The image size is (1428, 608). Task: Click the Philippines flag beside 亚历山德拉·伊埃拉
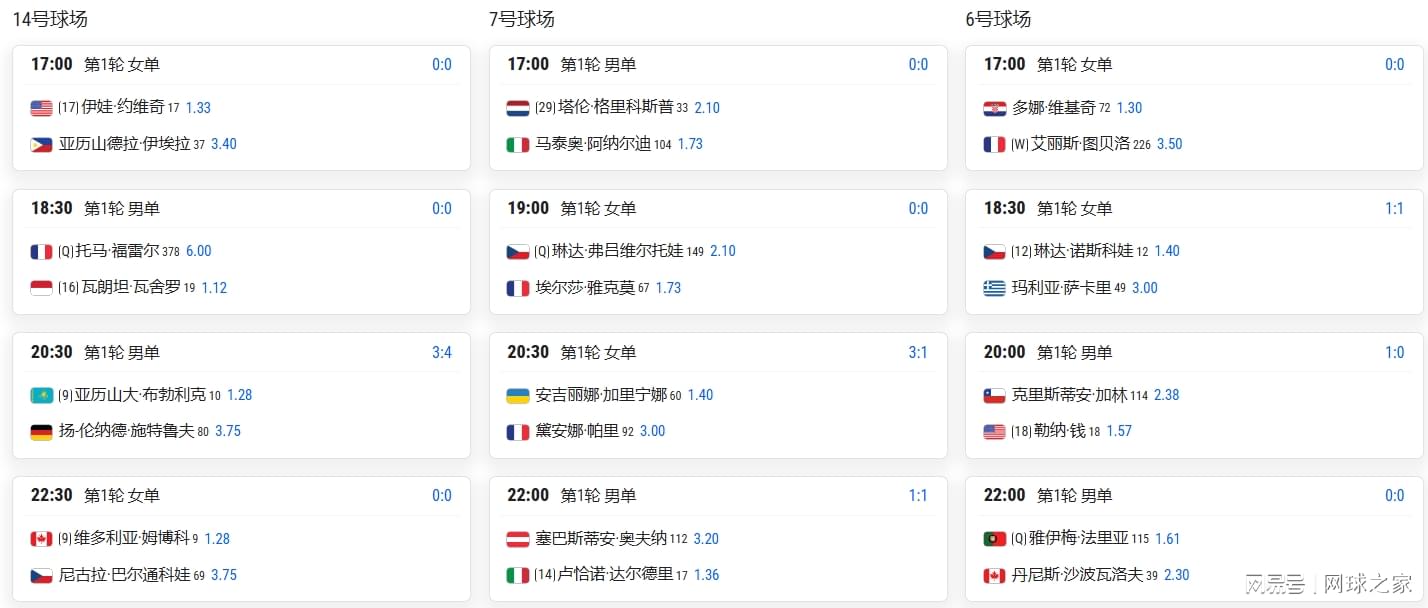41,144
